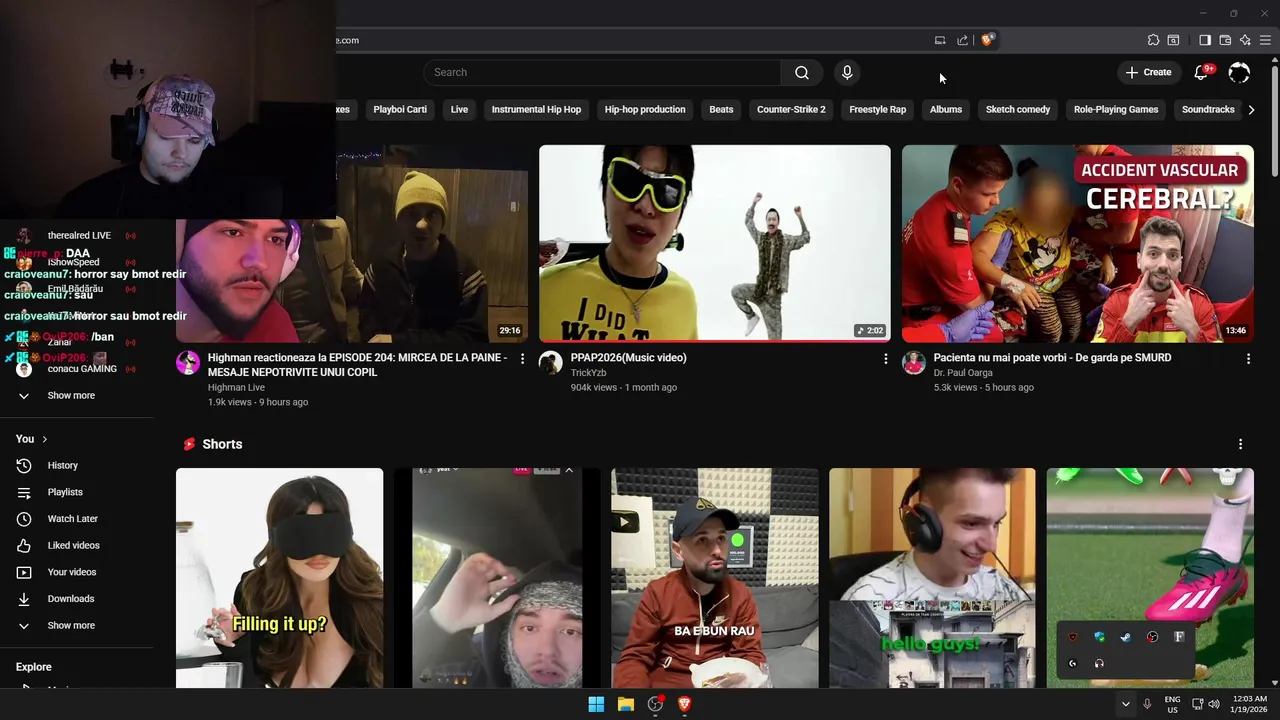Open the notifications bell with 9+ badge
The height and width of the screenshot is (720, 1280).
[1202, 72]
